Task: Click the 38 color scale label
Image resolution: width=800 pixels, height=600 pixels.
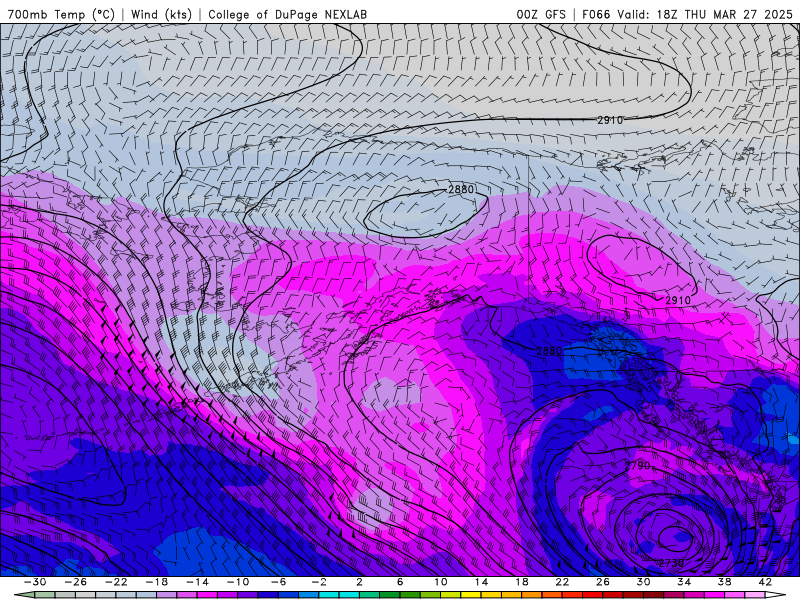Action: [x=724, y=582]
